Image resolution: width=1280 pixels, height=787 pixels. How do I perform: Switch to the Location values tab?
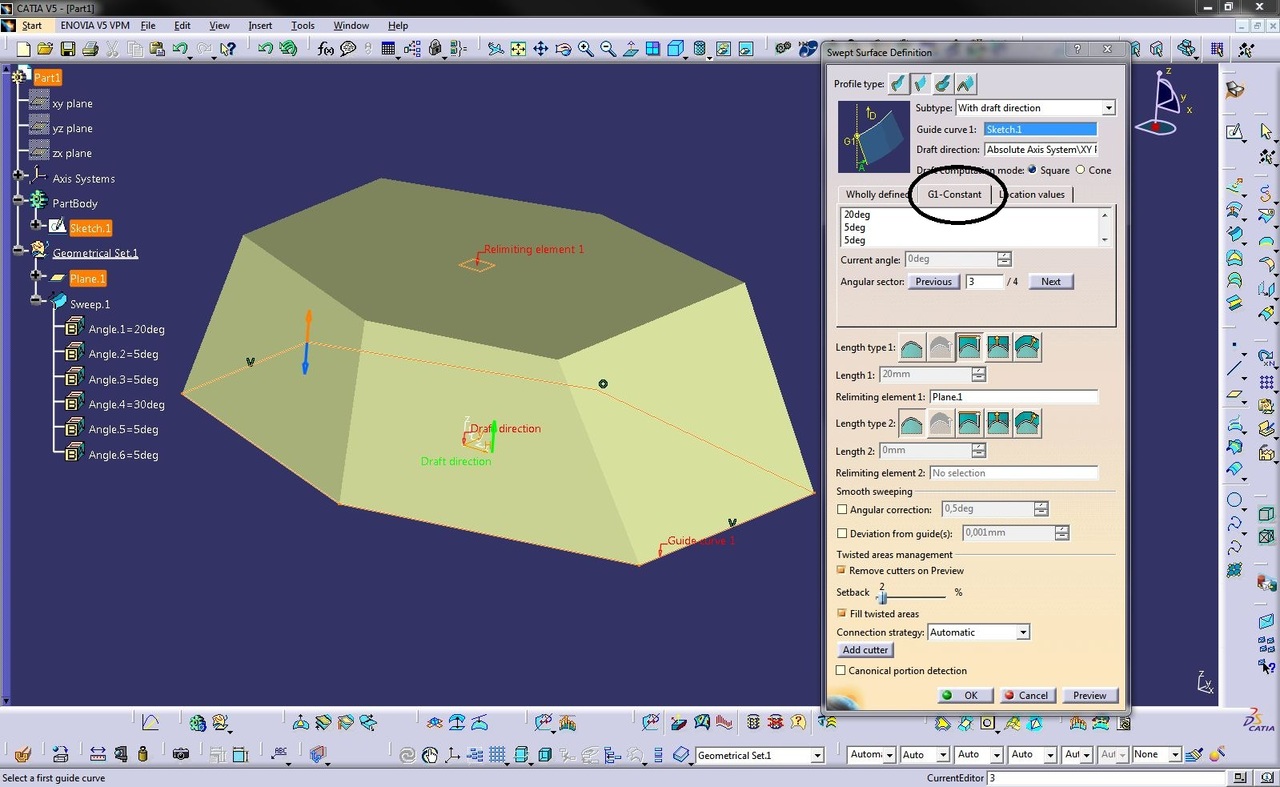pyautogui.click(x=1032, y=194)
